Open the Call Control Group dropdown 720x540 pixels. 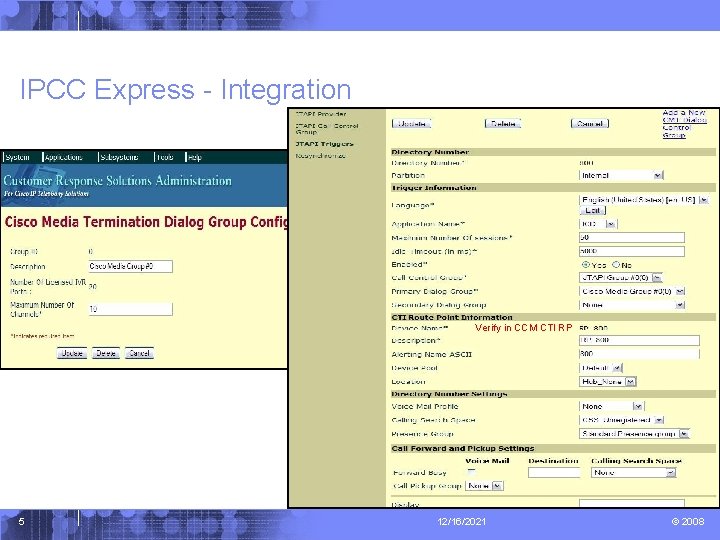(x=620, y=278)
